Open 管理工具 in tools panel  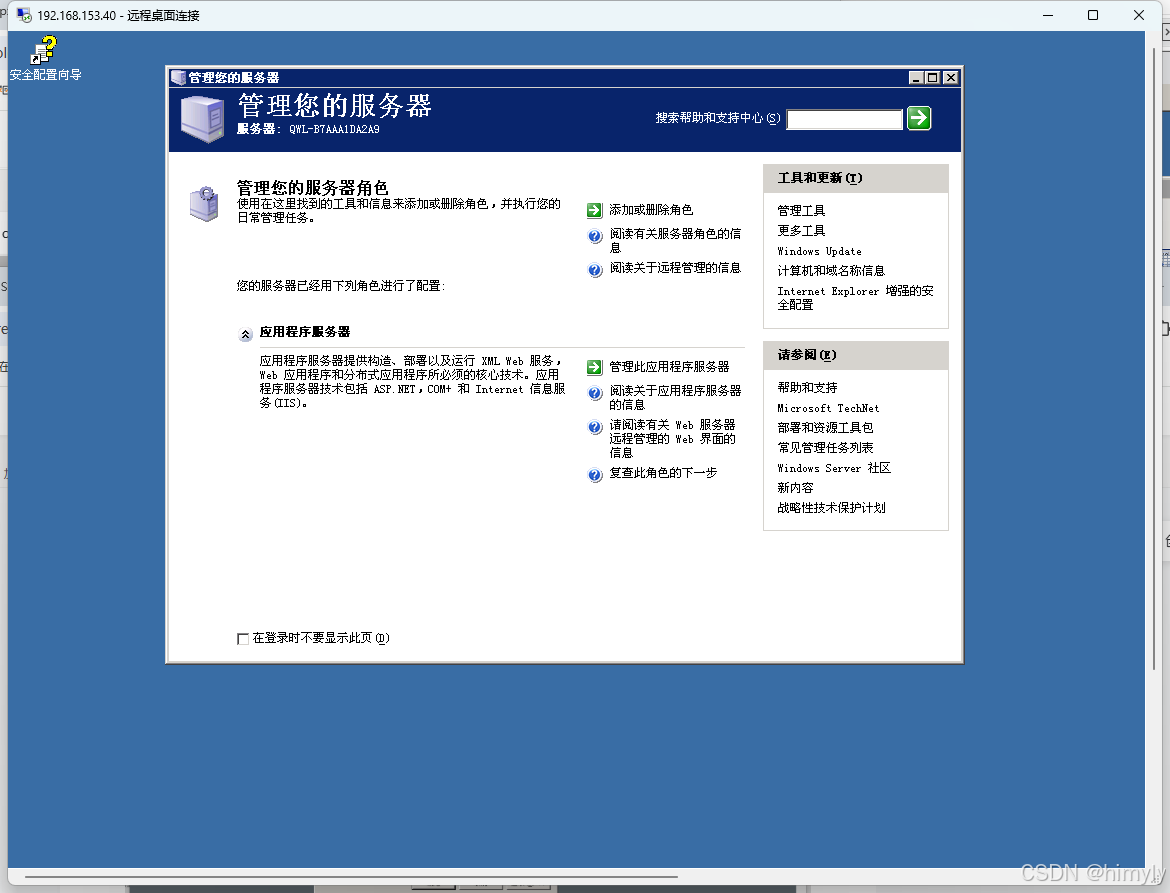coord(801,211)
